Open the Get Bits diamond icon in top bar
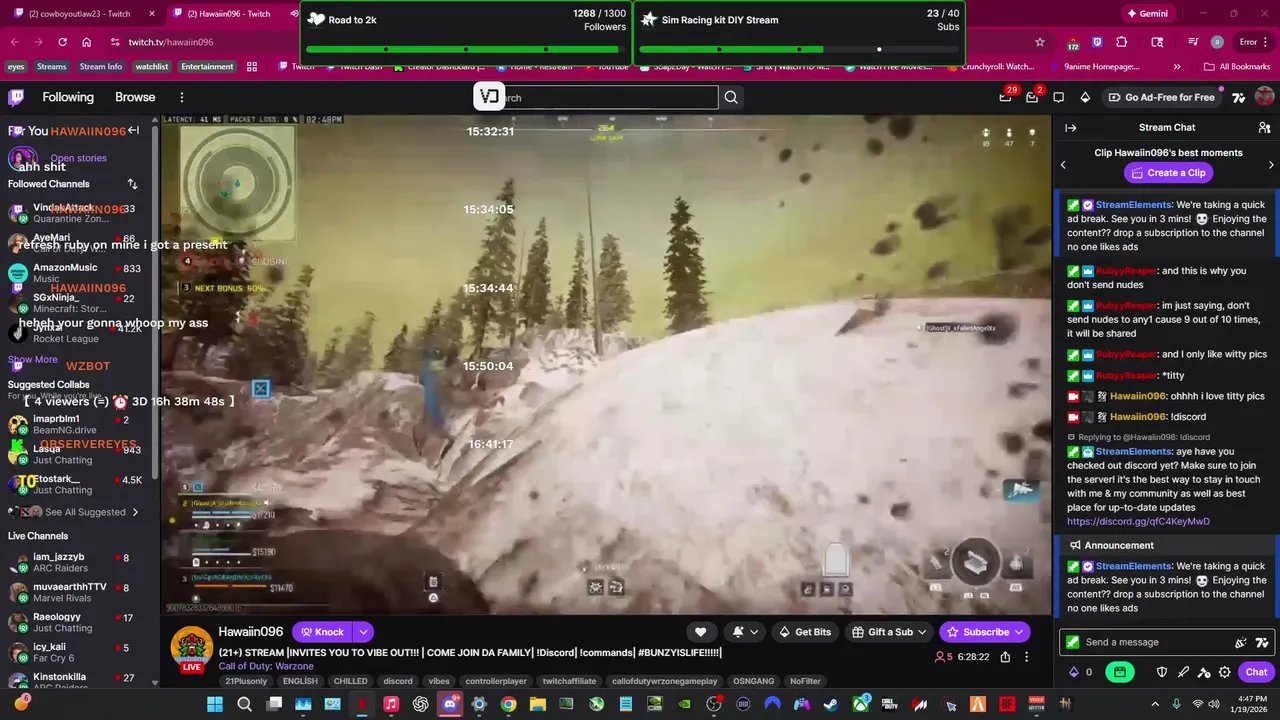This screenshot has height=720, width=1280. (1085, 97)
